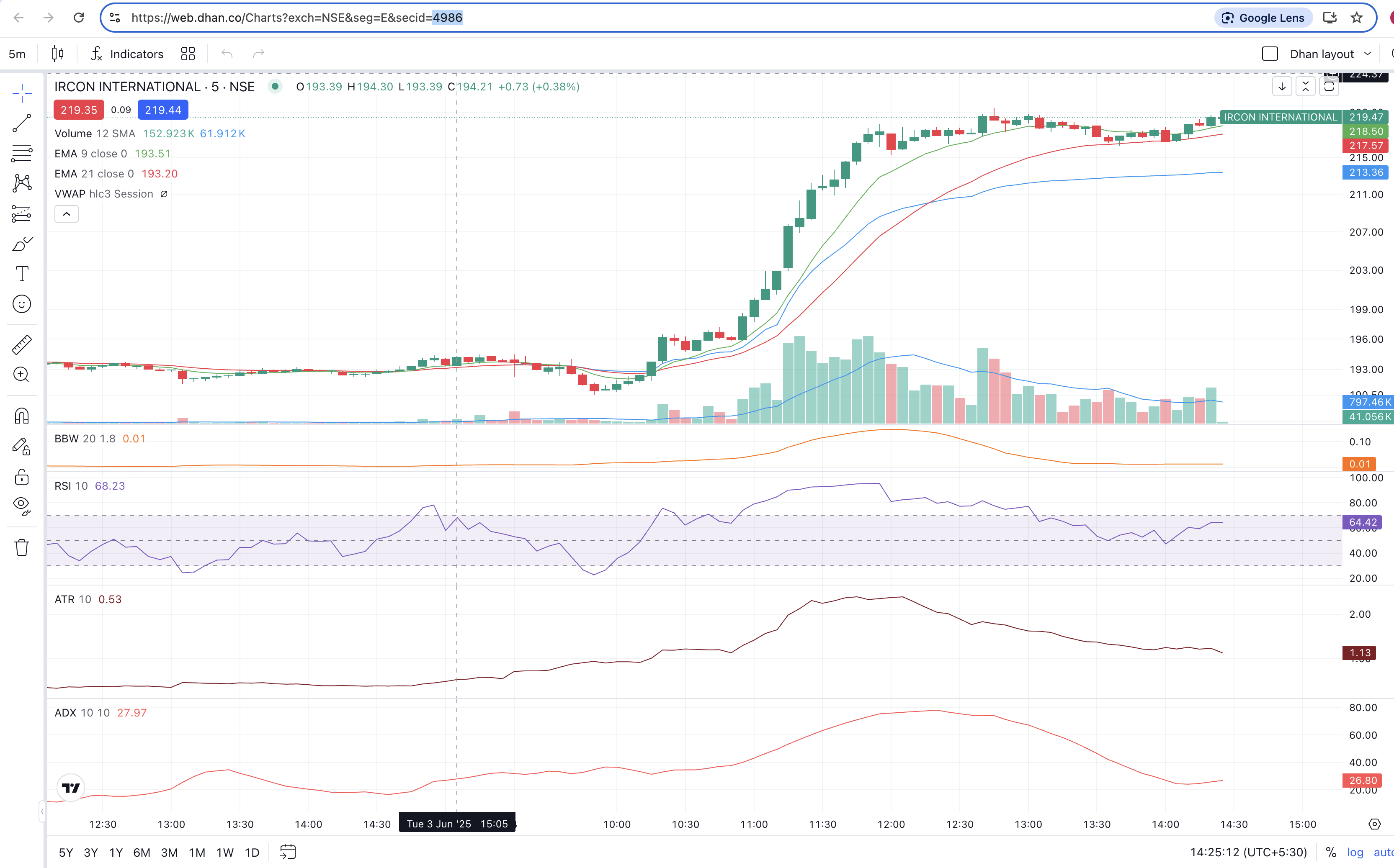Viewport: 1394px width, 868px height.
Task: Collapse the indicator legend chevron
Action: tap(67, 214)
